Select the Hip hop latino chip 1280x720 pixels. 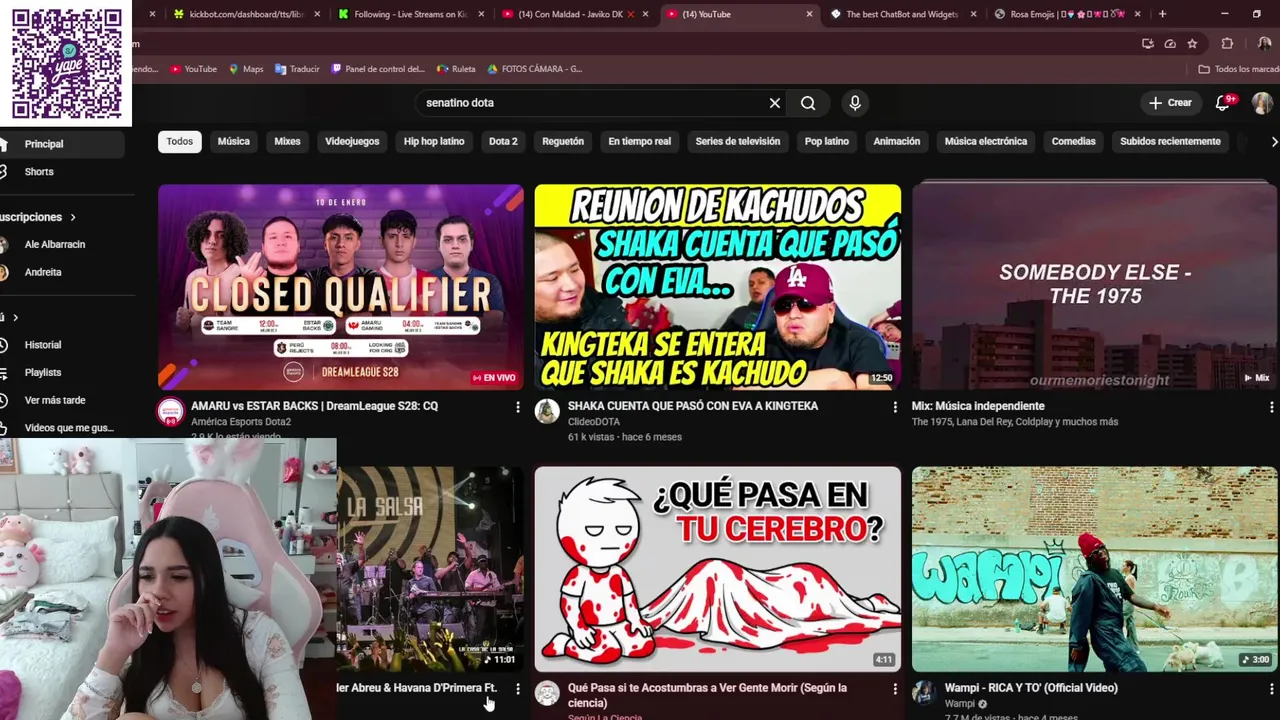tap(434, 141)
